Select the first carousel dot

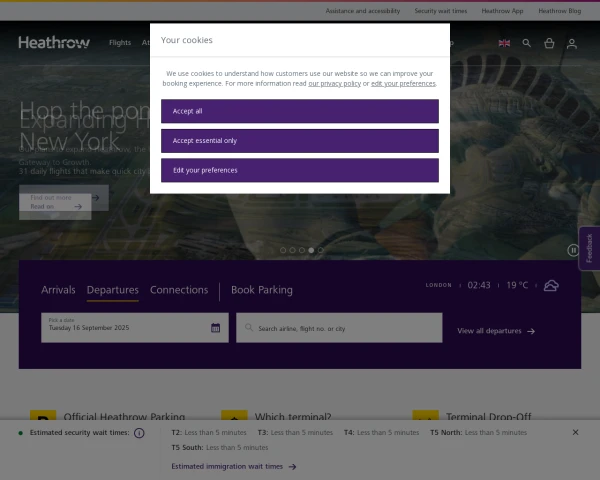(283, 250)
